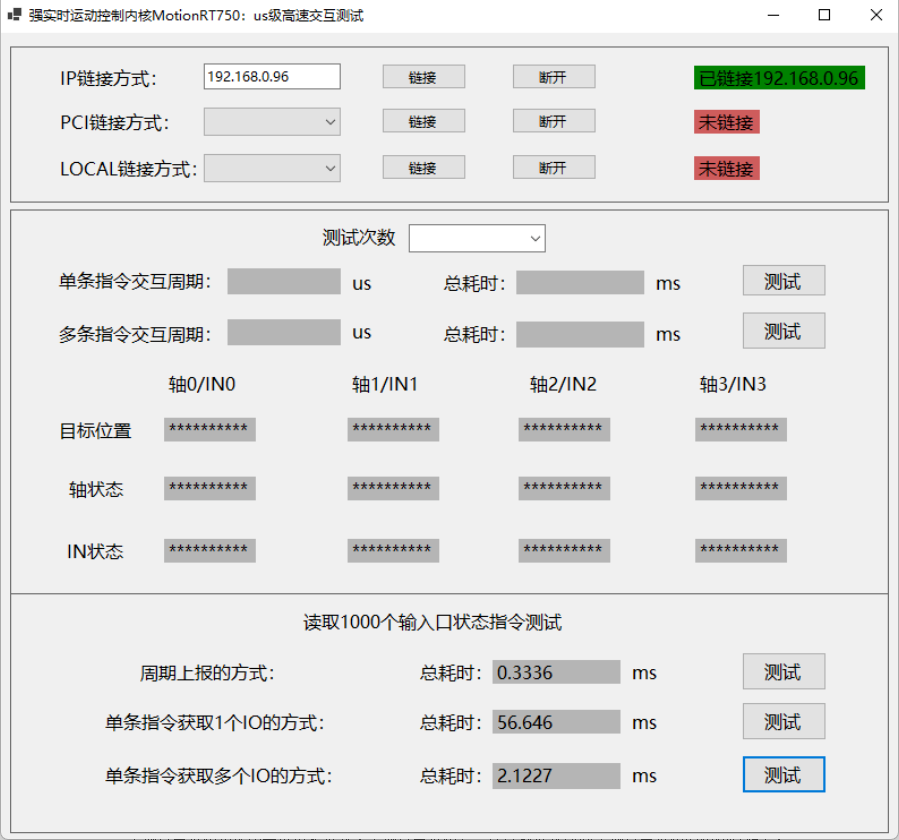Viewport: 899px width, 840px height.
Task: Click 链接 button in PCI链接方式 row
Action: pos(423,121)
